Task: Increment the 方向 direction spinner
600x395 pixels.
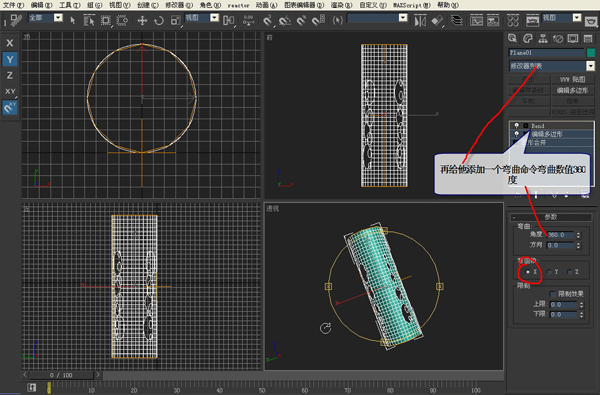Action: tap(579, 243)
